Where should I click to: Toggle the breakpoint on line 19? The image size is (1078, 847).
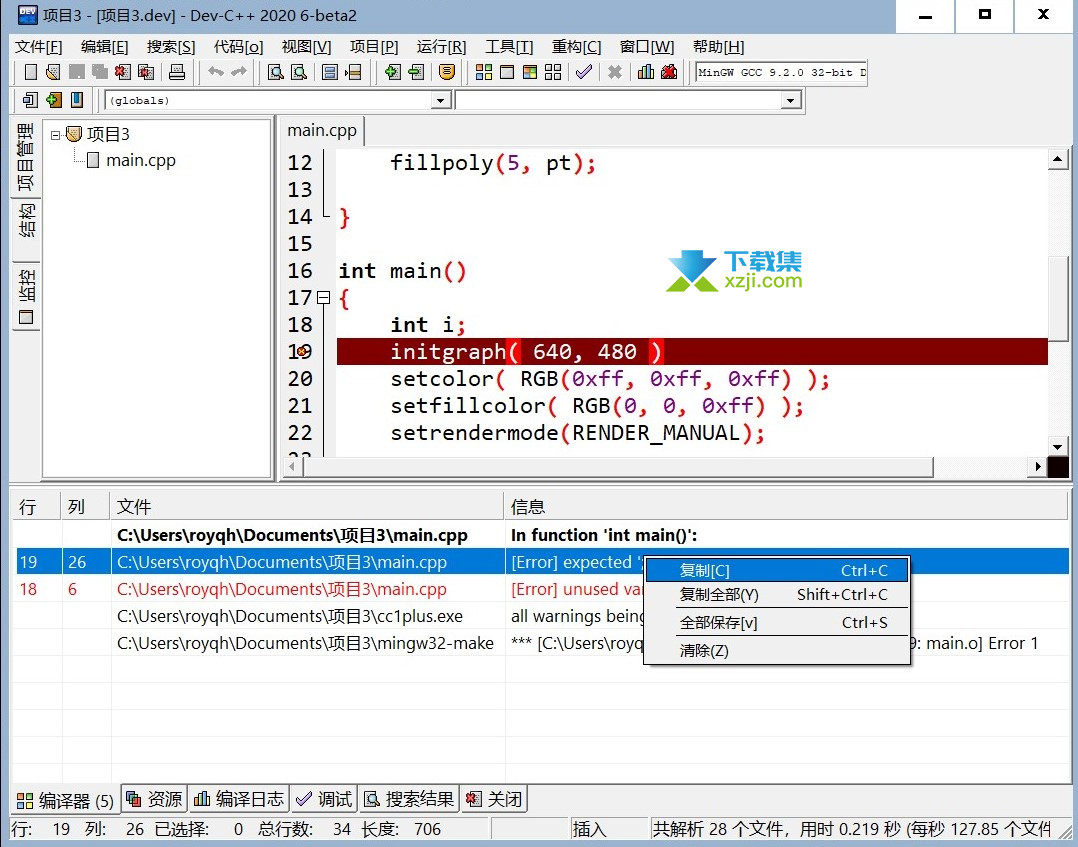click(300, 352)
